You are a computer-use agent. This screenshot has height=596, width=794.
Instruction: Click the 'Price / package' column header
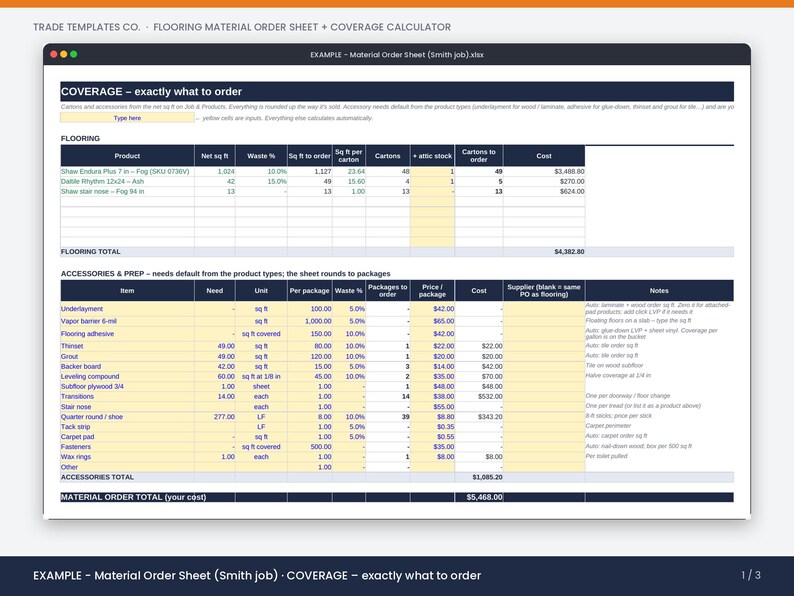(x=432, y=291)
